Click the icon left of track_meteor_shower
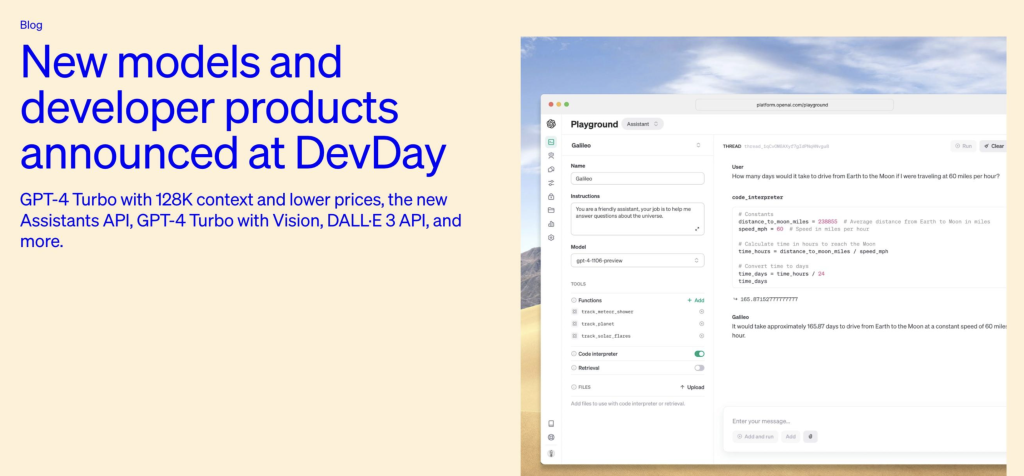 tap(575, 312)
